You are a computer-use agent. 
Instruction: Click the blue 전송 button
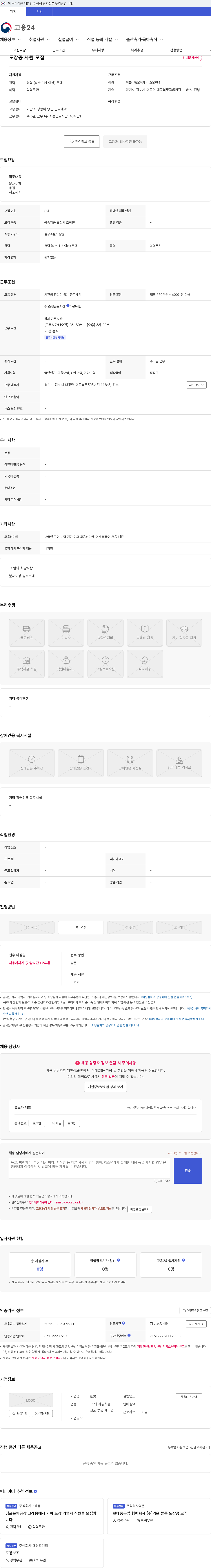coord(188,1171)
